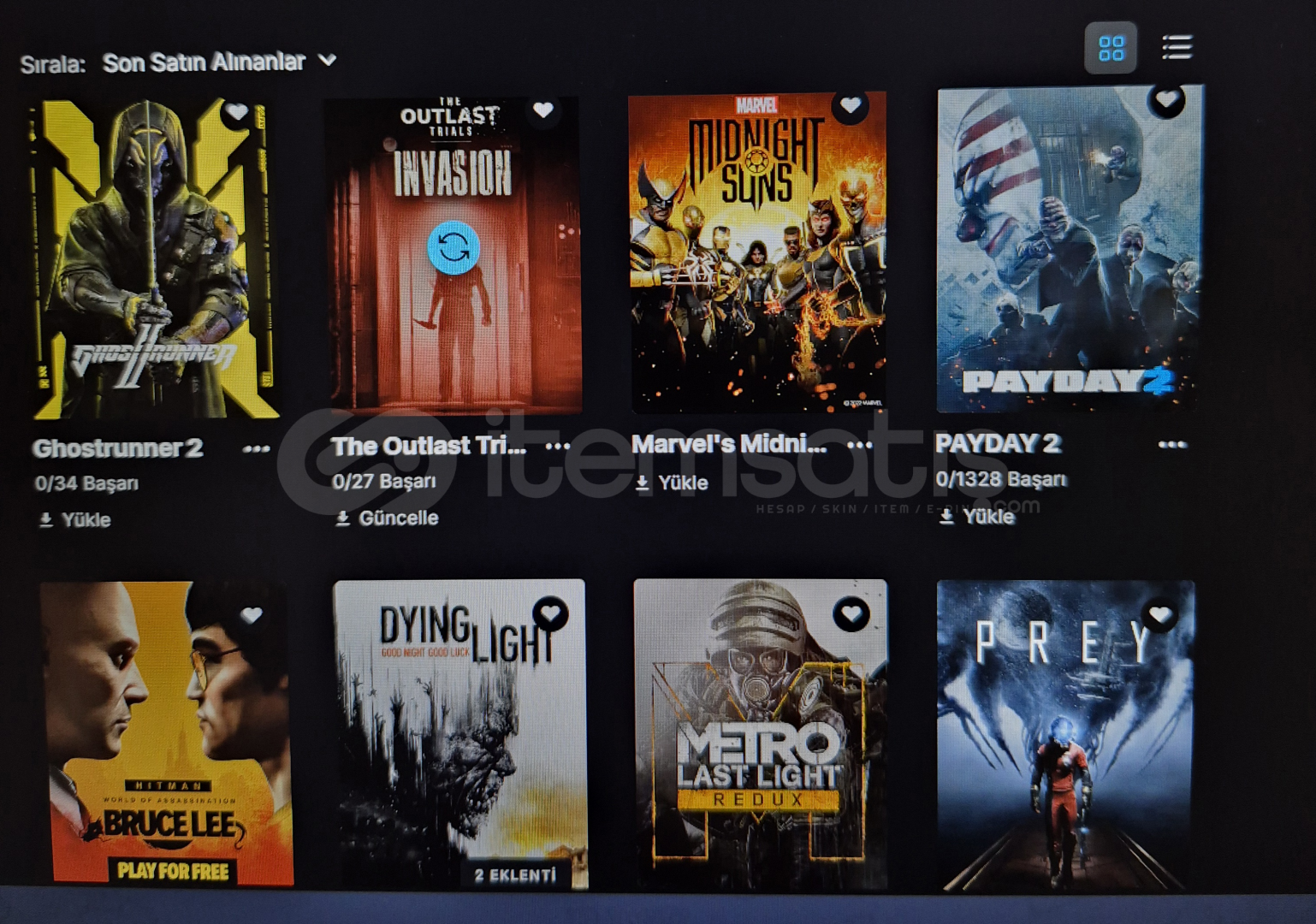The height and width of the screenshot is (924, 1316).
Task: Click the update sync icon on Outlast cover
Action: 453,248
